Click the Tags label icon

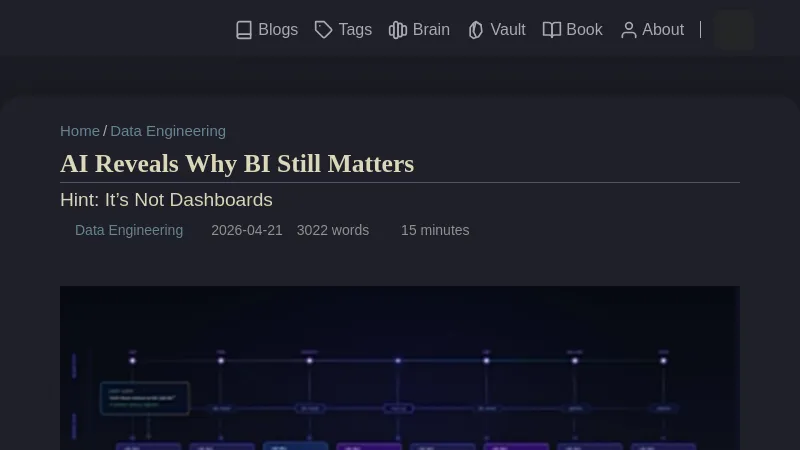coord(323,30)
